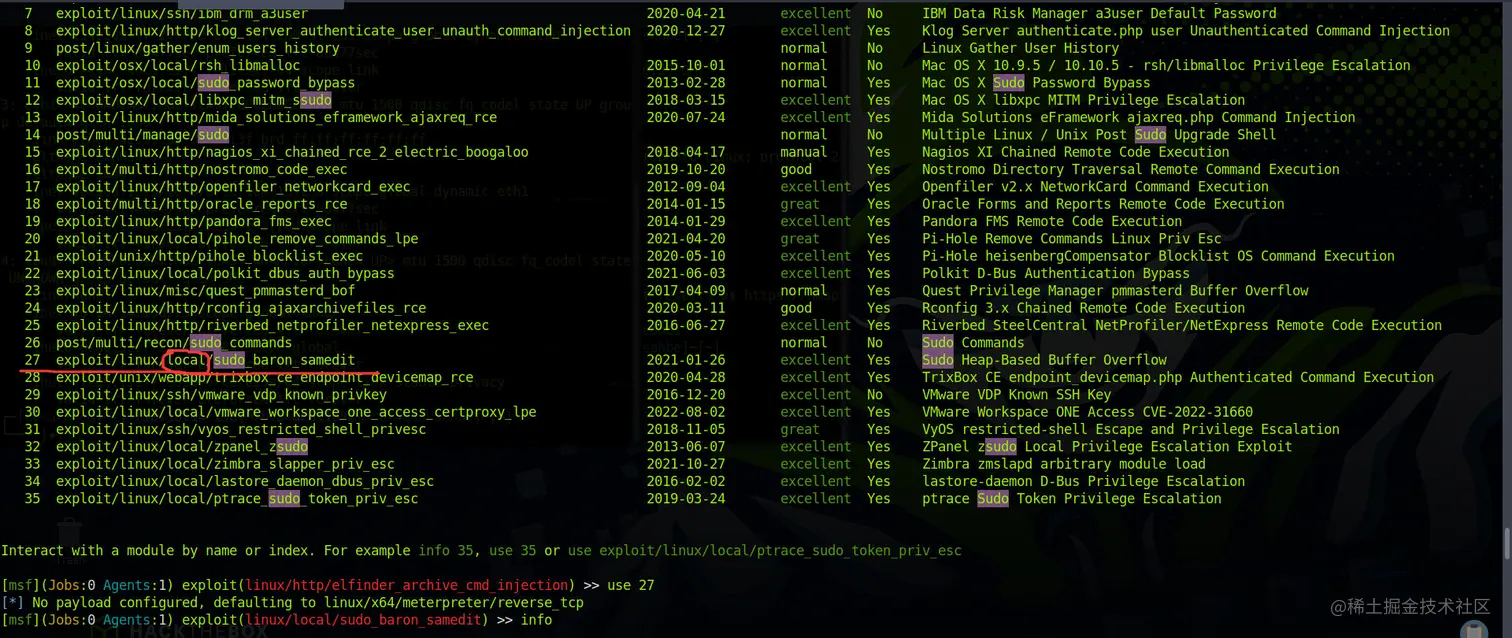Click date 2021-01-26 in results table

[686, 360]
